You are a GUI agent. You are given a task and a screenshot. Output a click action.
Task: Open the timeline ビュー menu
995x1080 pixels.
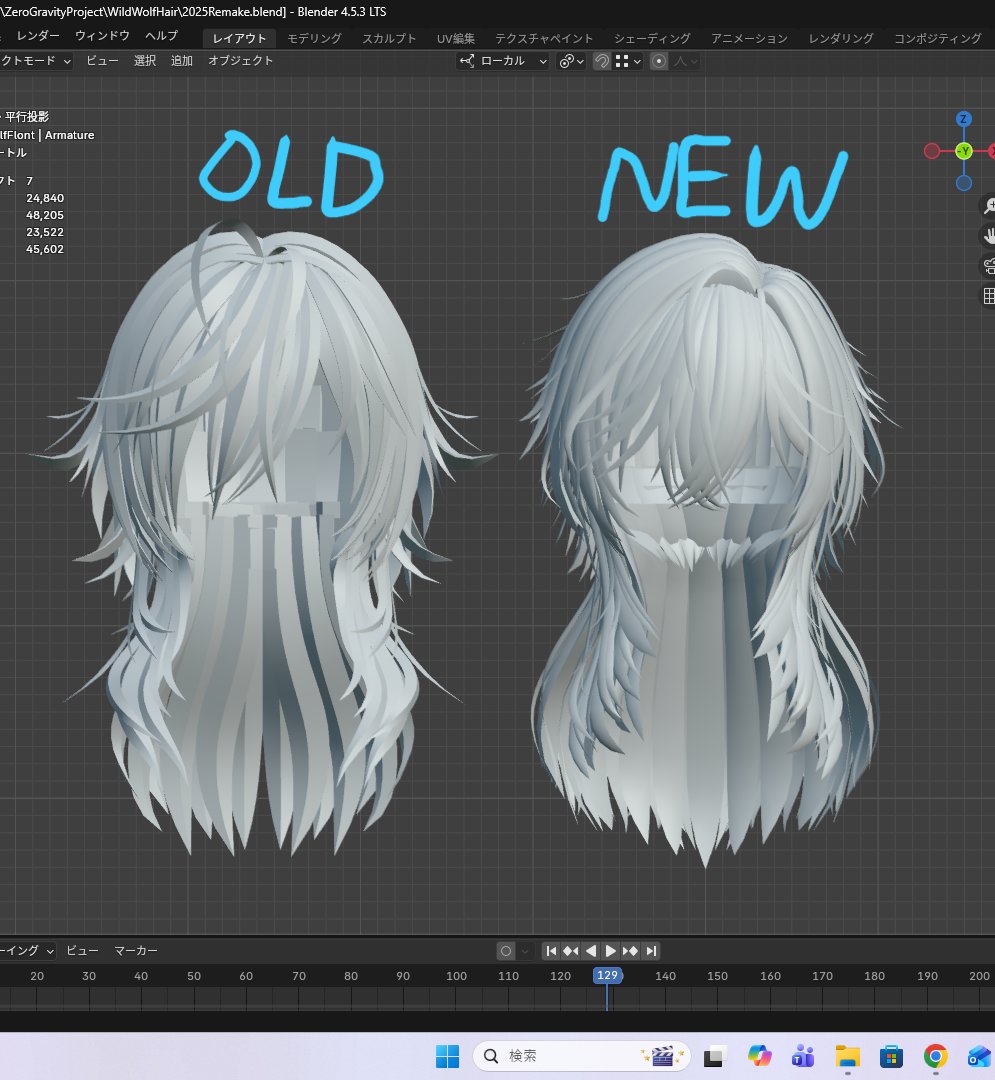82,951
